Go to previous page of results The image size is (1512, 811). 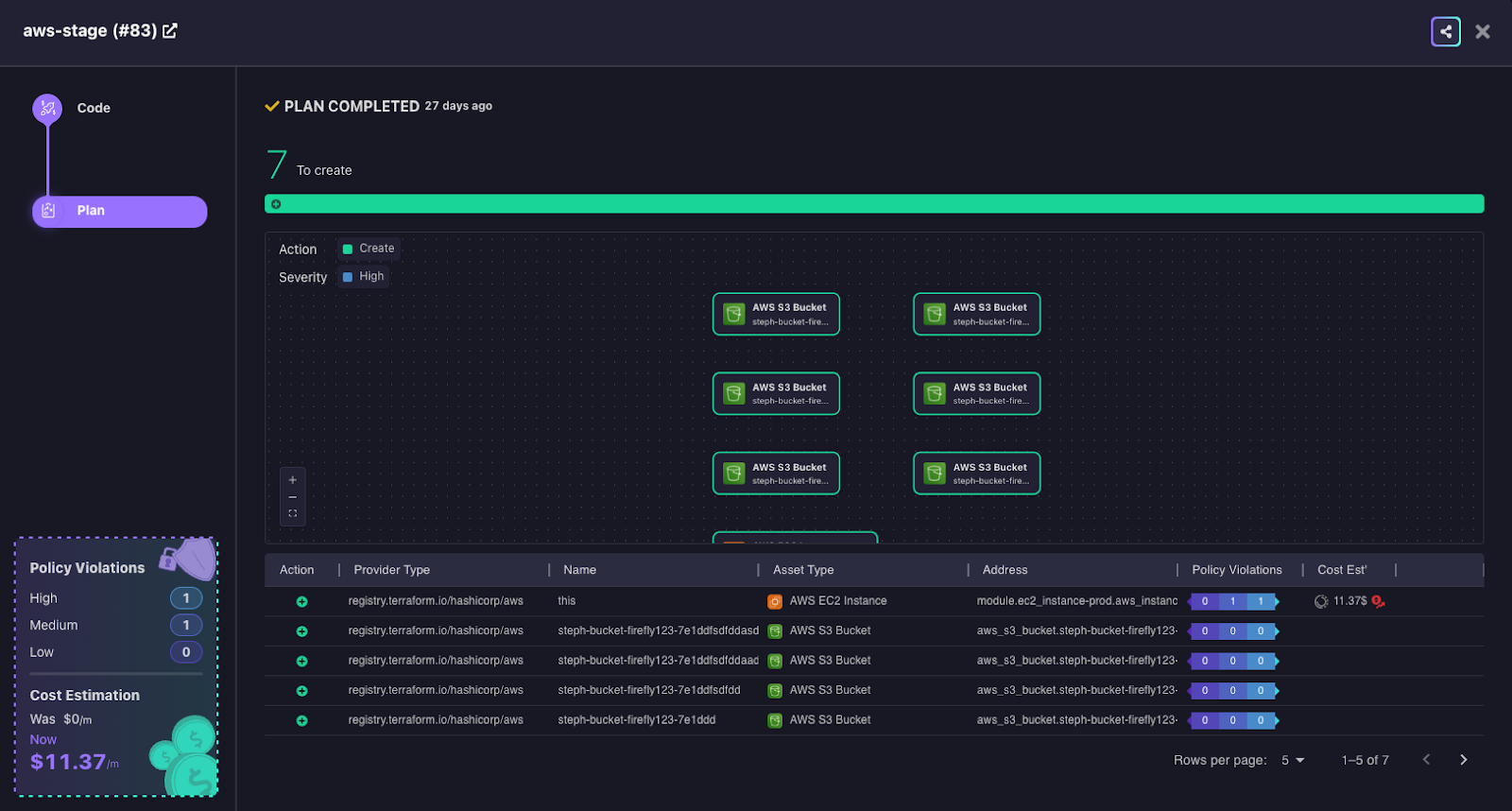pos(1427,760)
